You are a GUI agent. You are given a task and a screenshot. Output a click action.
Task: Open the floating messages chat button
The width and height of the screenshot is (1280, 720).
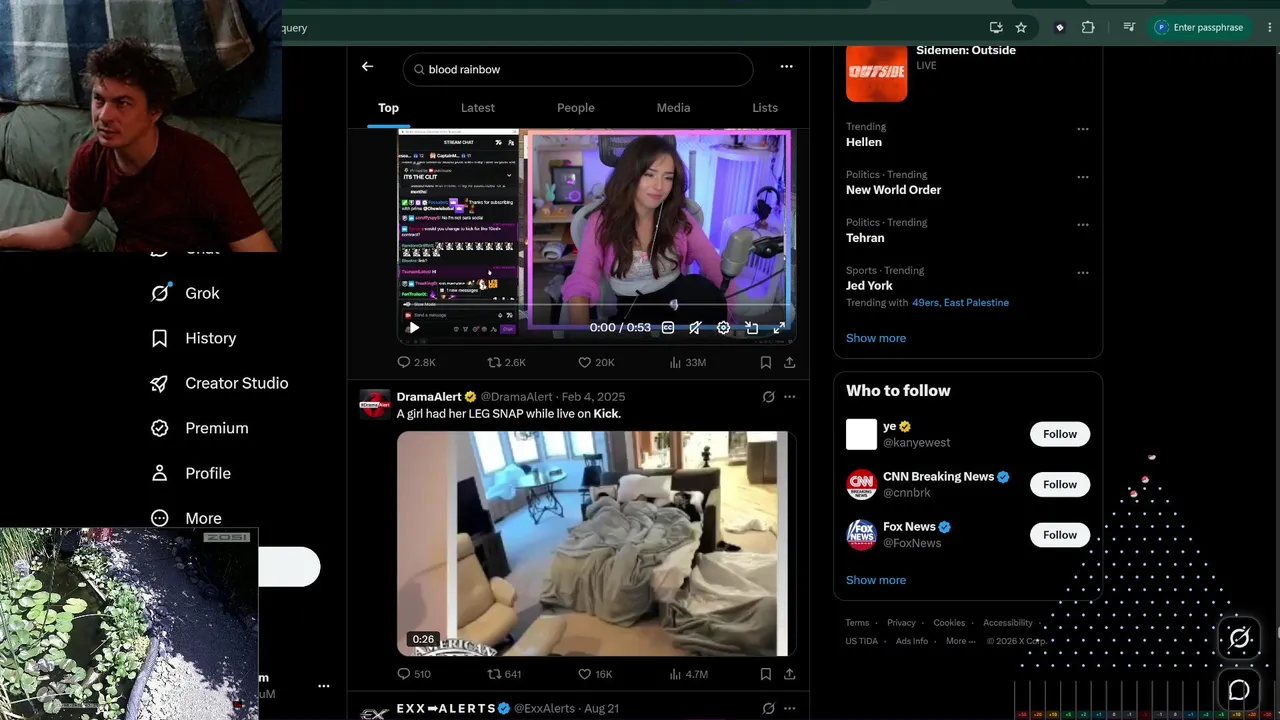coord(1239,689)
